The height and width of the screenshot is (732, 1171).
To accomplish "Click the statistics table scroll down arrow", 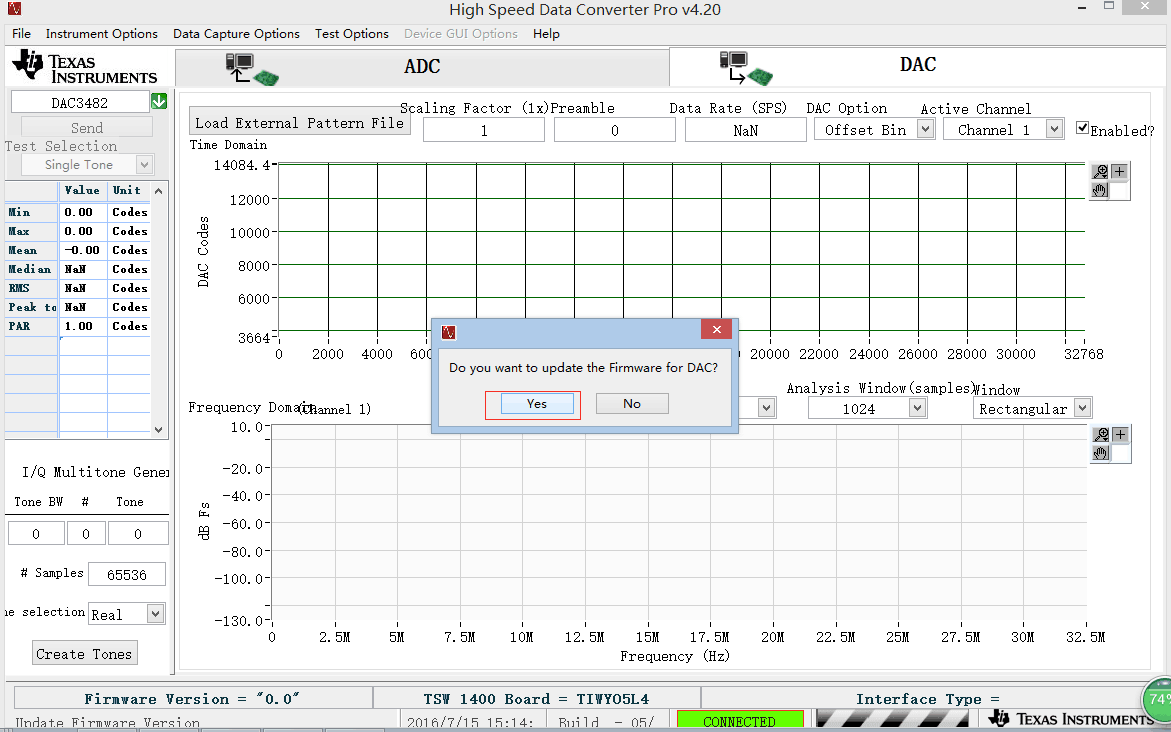I will pyautogui.click(x=158, y=429).
